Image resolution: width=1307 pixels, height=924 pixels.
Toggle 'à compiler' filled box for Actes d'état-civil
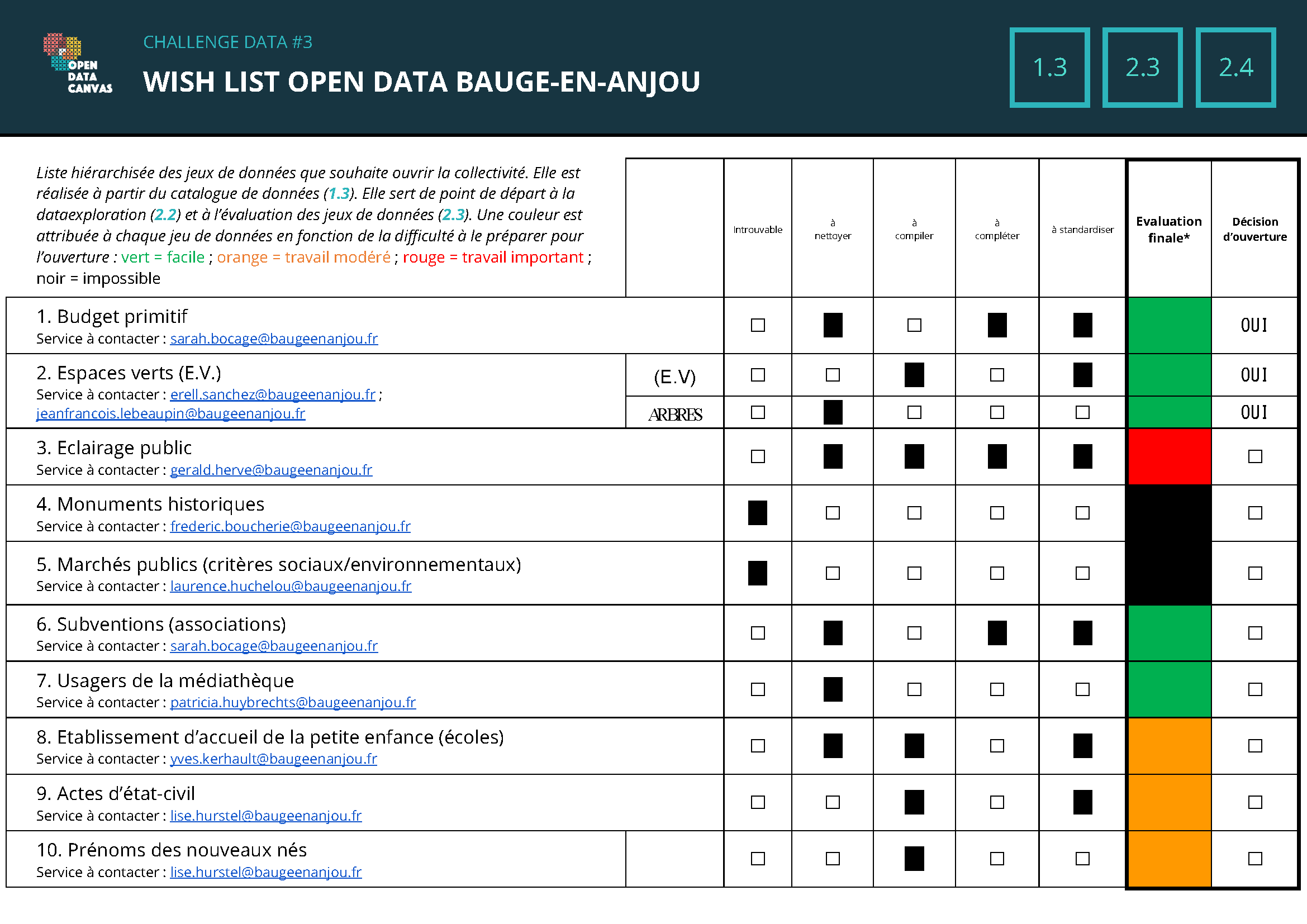[914, 802]
